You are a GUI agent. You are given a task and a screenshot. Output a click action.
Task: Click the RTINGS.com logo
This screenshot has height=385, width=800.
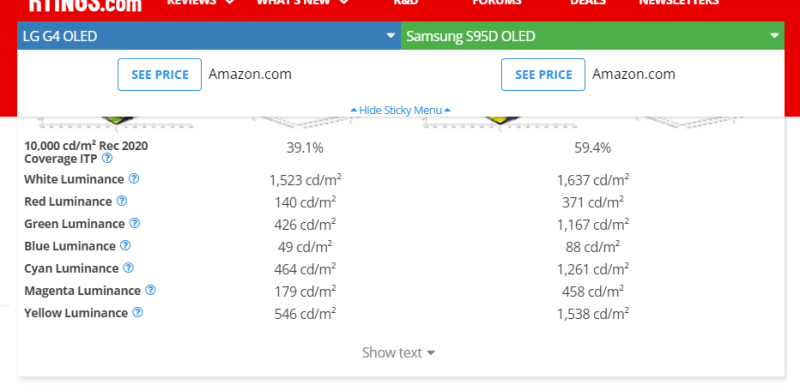click(x=85, y=5)
